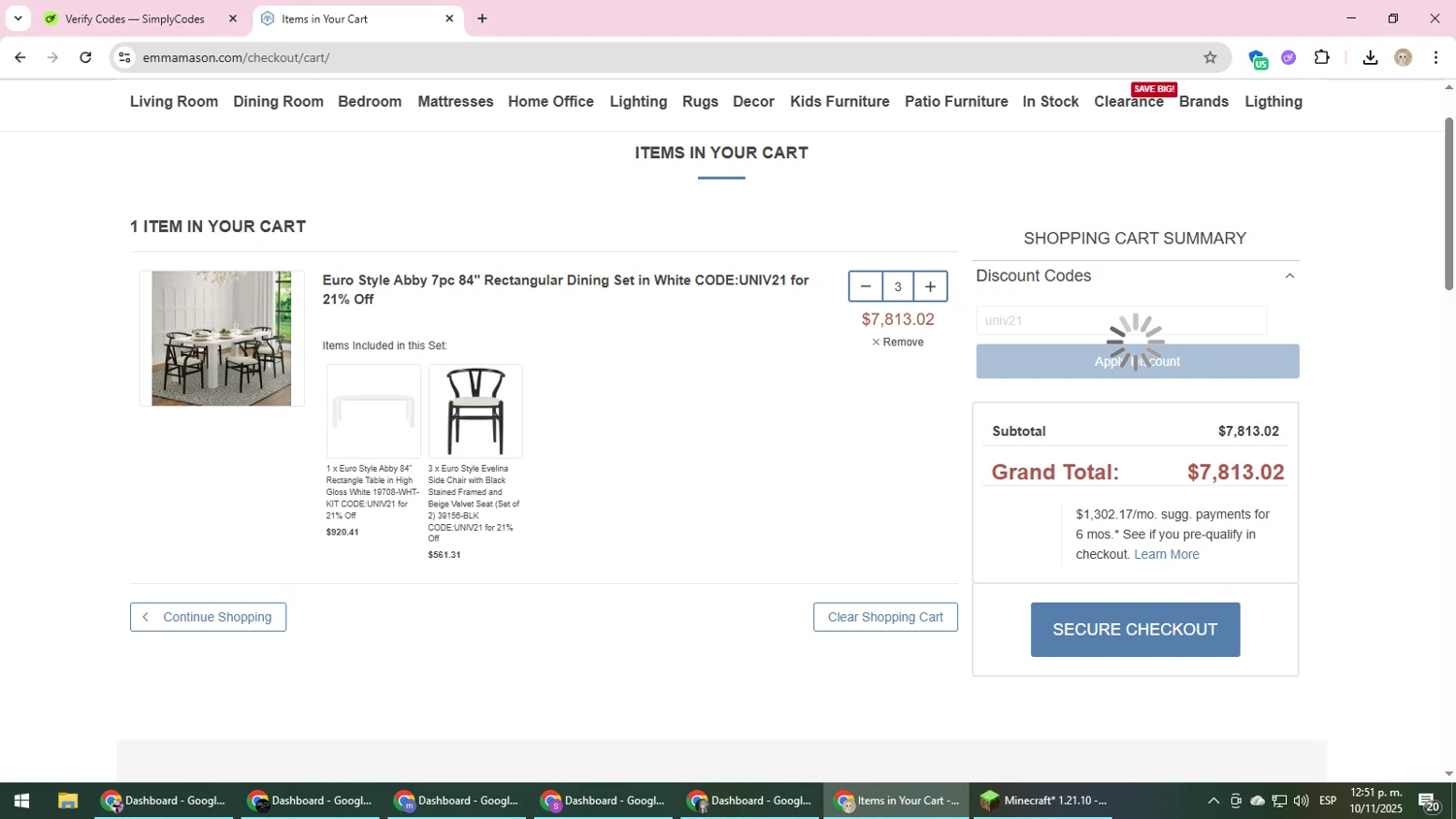Click Continue Shopping button
Image resolution: width=1456 pixels, height=819 pixels.
208,617
